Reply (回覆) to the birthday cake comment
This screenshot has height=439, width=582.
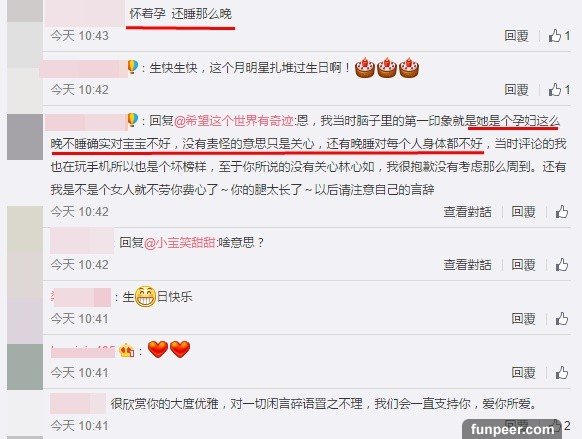(516, 89)
